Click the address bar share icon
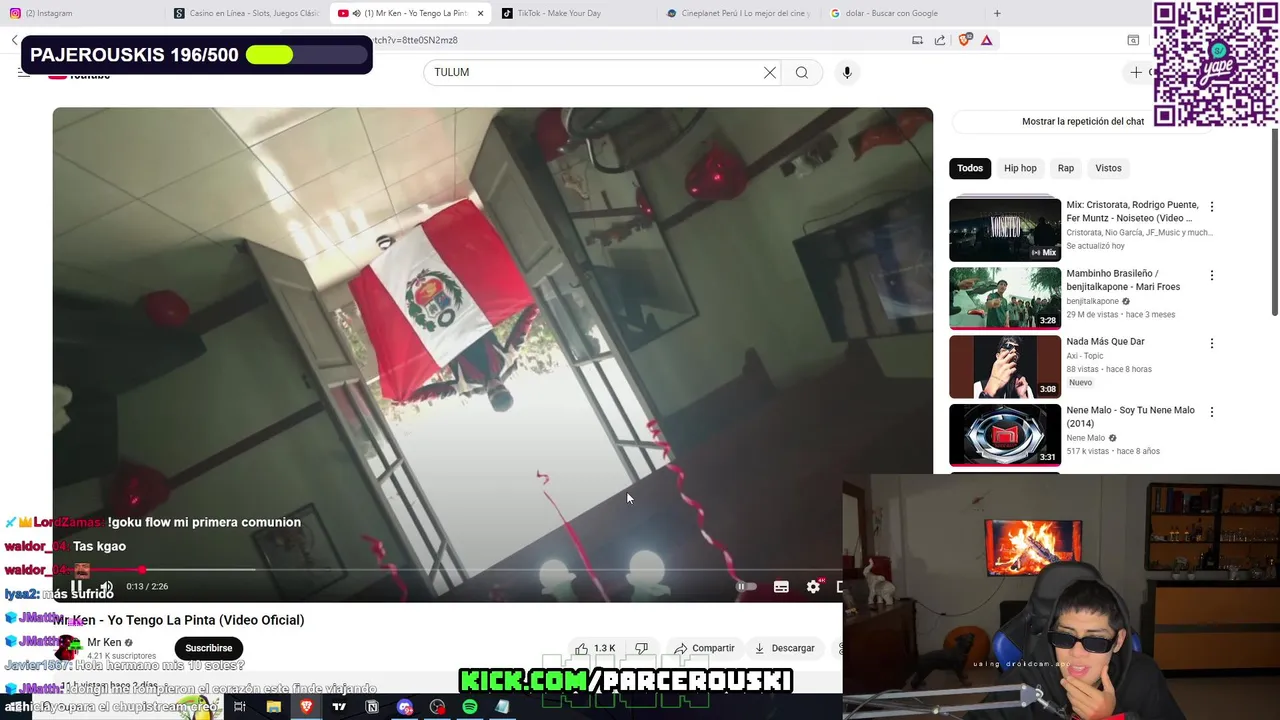The height and width of the screenshot is (720, 1280). 940,40
